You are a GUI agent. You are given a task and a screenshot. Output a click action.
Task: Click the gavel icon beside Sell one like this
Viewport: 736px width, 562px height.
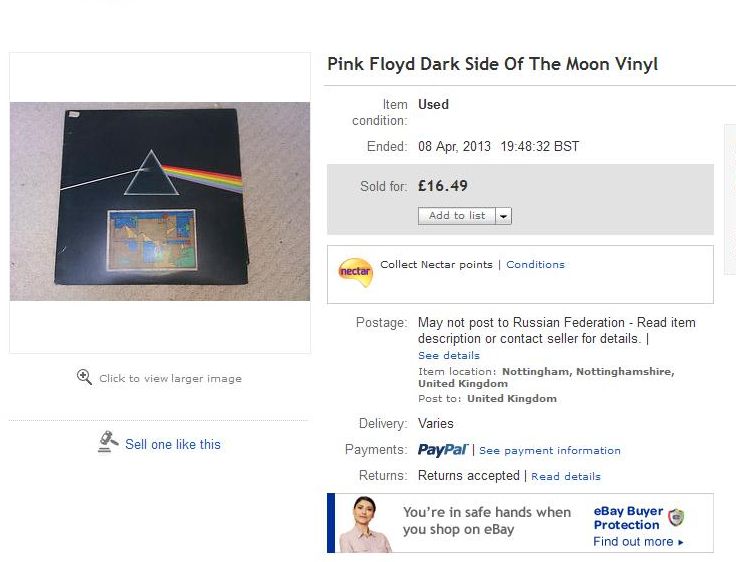[x=108, y=443]
